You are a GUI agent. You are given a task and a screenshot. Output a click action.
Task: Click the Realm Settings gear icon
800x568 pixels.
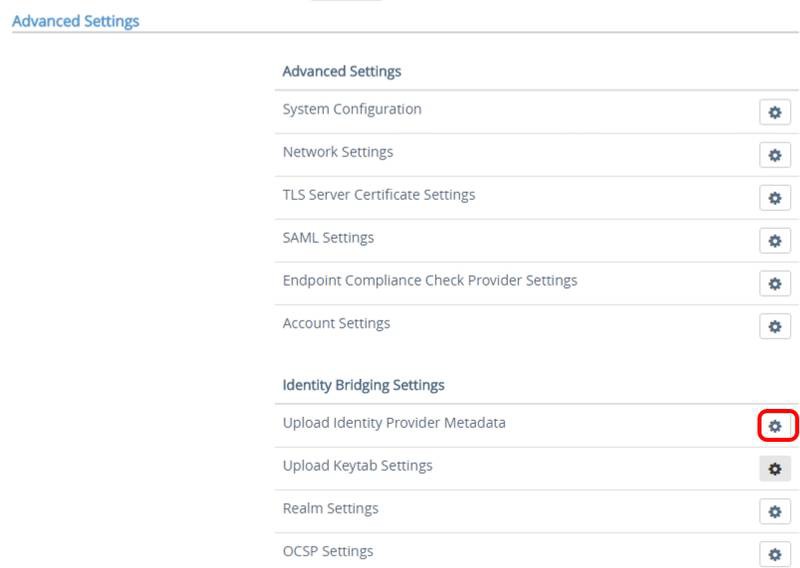pyautogui.click(x=774, y=512)
